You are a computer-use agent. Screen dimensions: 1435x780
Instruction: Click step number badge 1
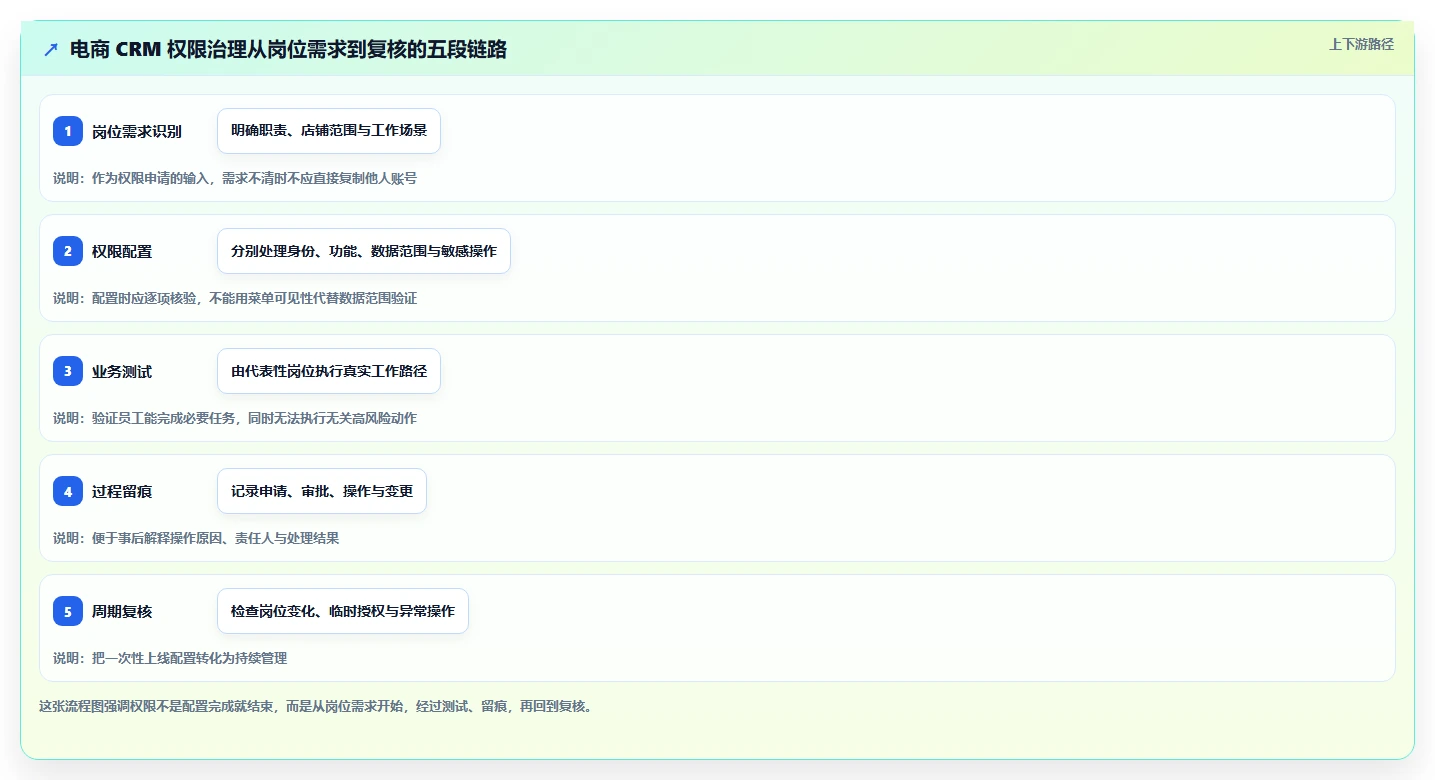click(x=68, y=131)
